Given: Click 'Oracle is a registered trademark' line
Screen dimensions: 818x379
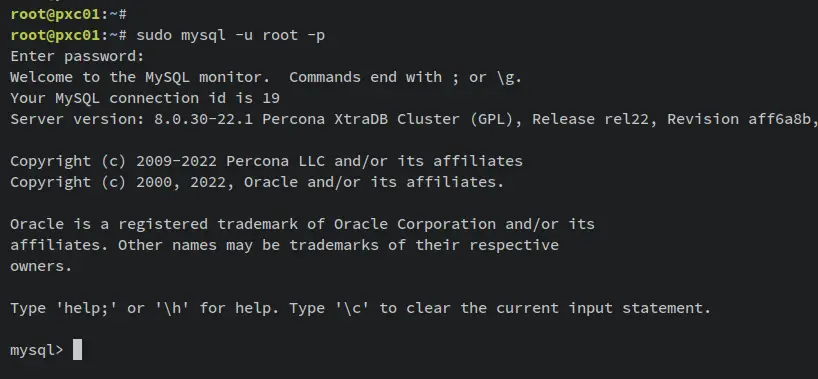Looking at the screenshot, I should coord(303,224).
